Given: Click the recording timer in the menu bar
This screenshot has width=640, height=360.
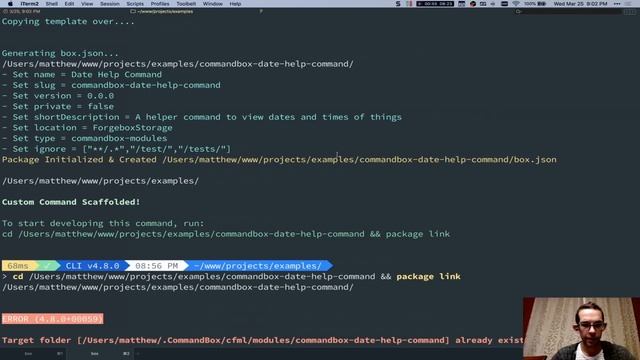Looking at the screenshot, I should tap(435, 4).
